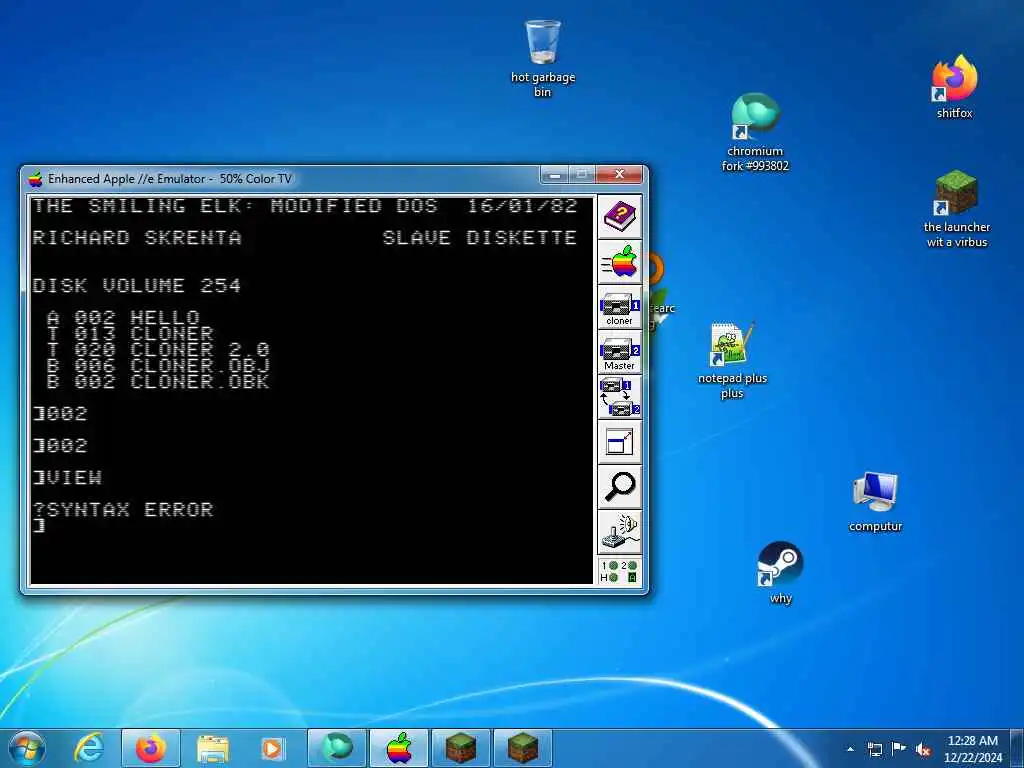
Task: Click the muted volume tray icon
Action: click(923, 750)
